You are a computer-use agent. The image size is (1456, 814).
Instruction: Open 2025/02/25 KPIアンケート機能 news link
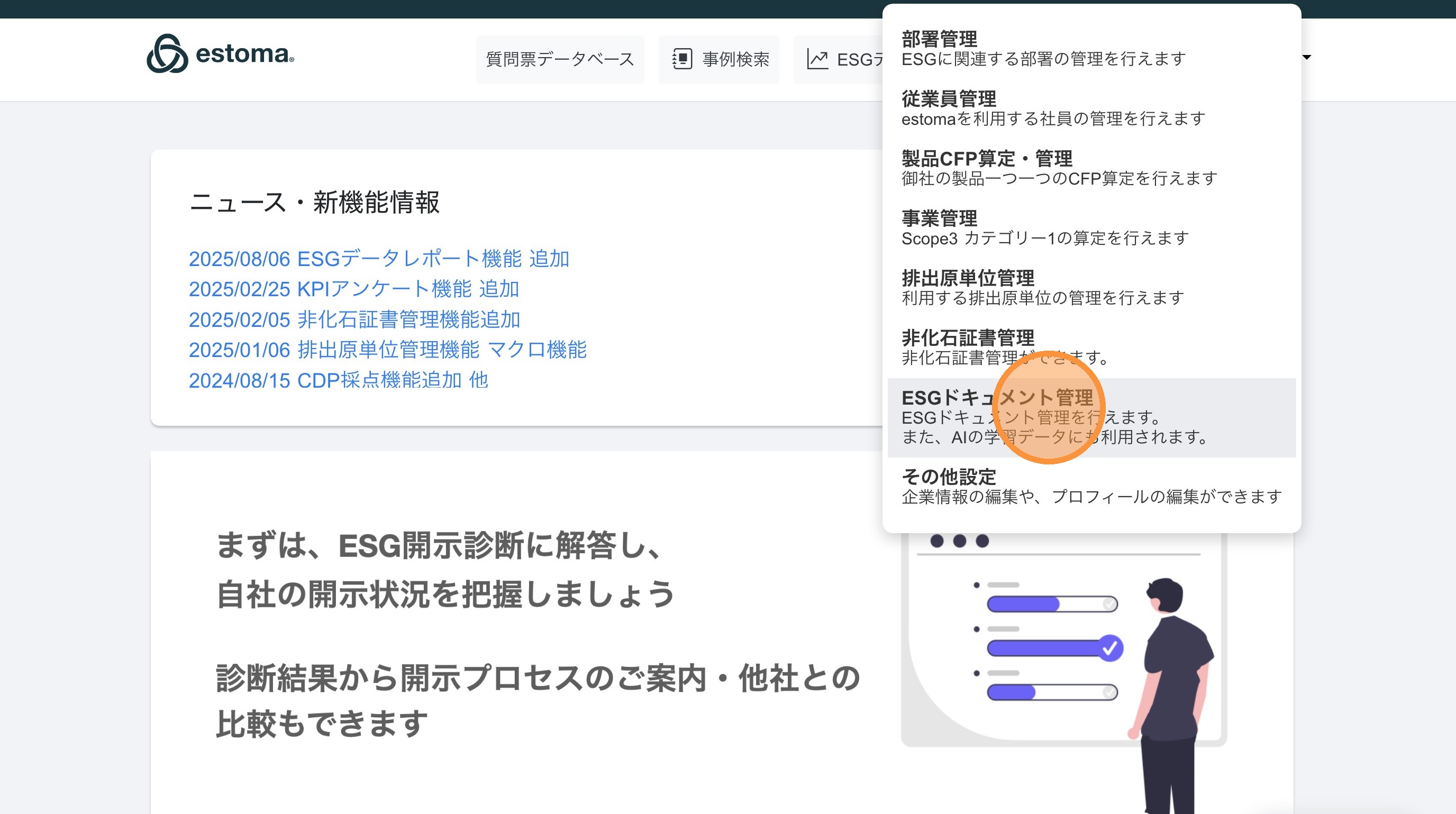[x=354, y=289]
